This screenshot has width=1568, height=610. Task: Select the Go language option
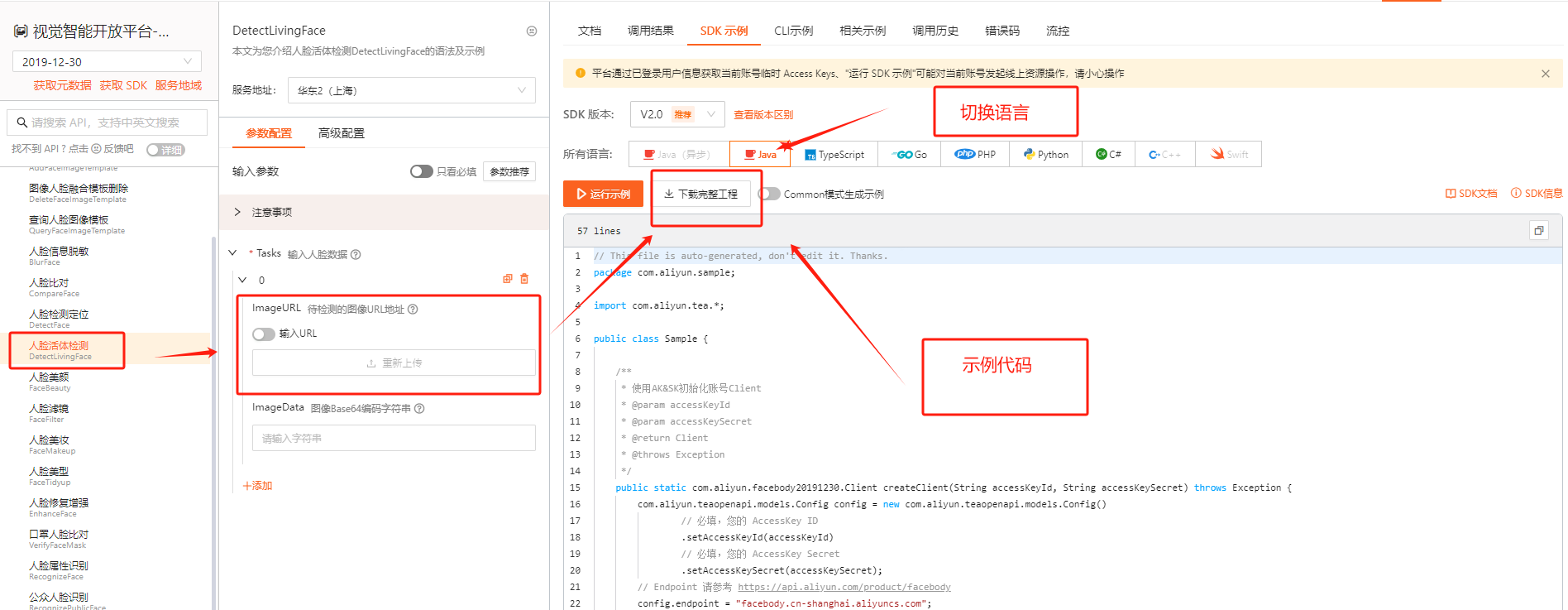(x=909, y=154)
